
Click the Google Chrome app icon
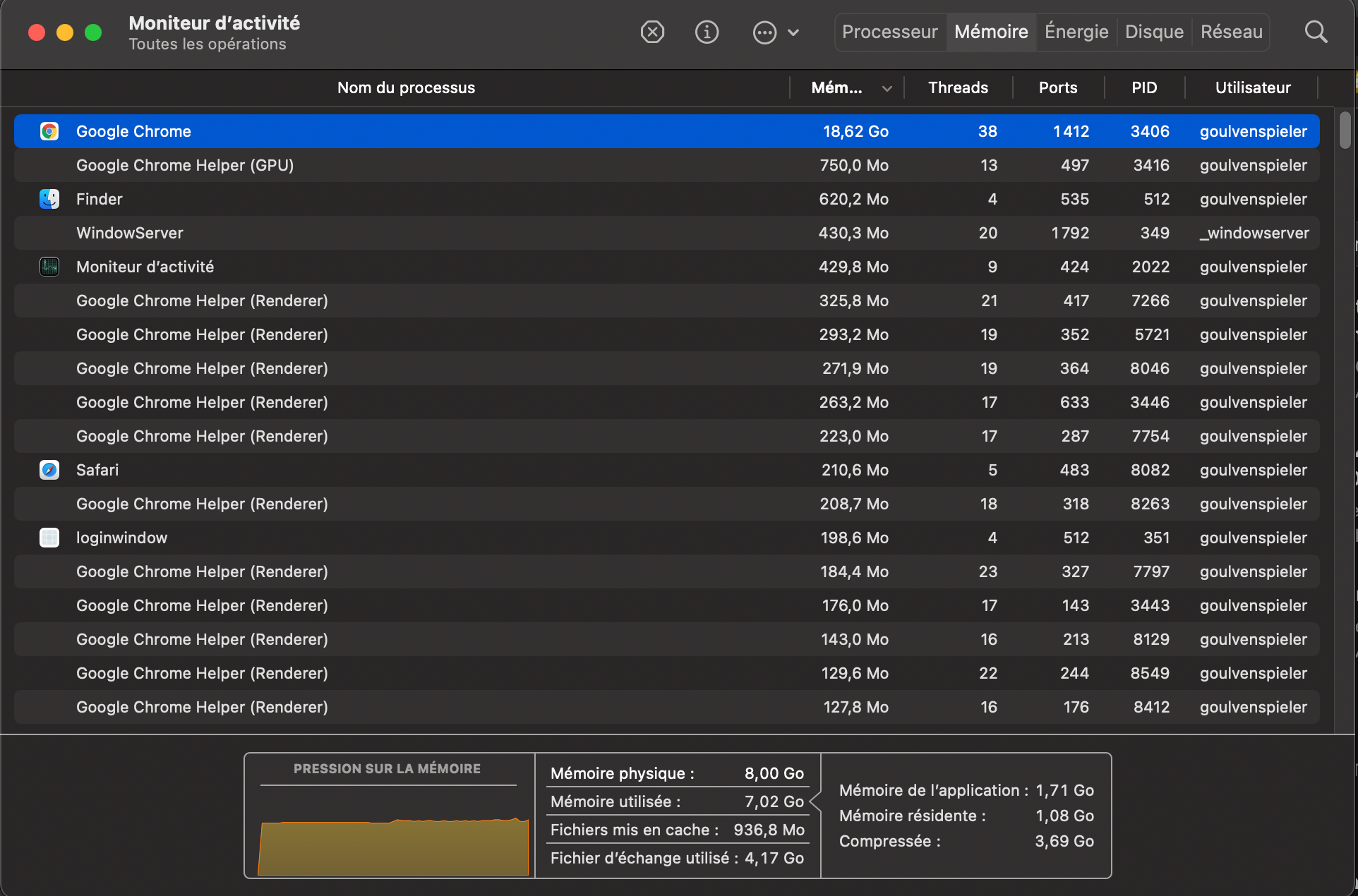coord(49,131)
